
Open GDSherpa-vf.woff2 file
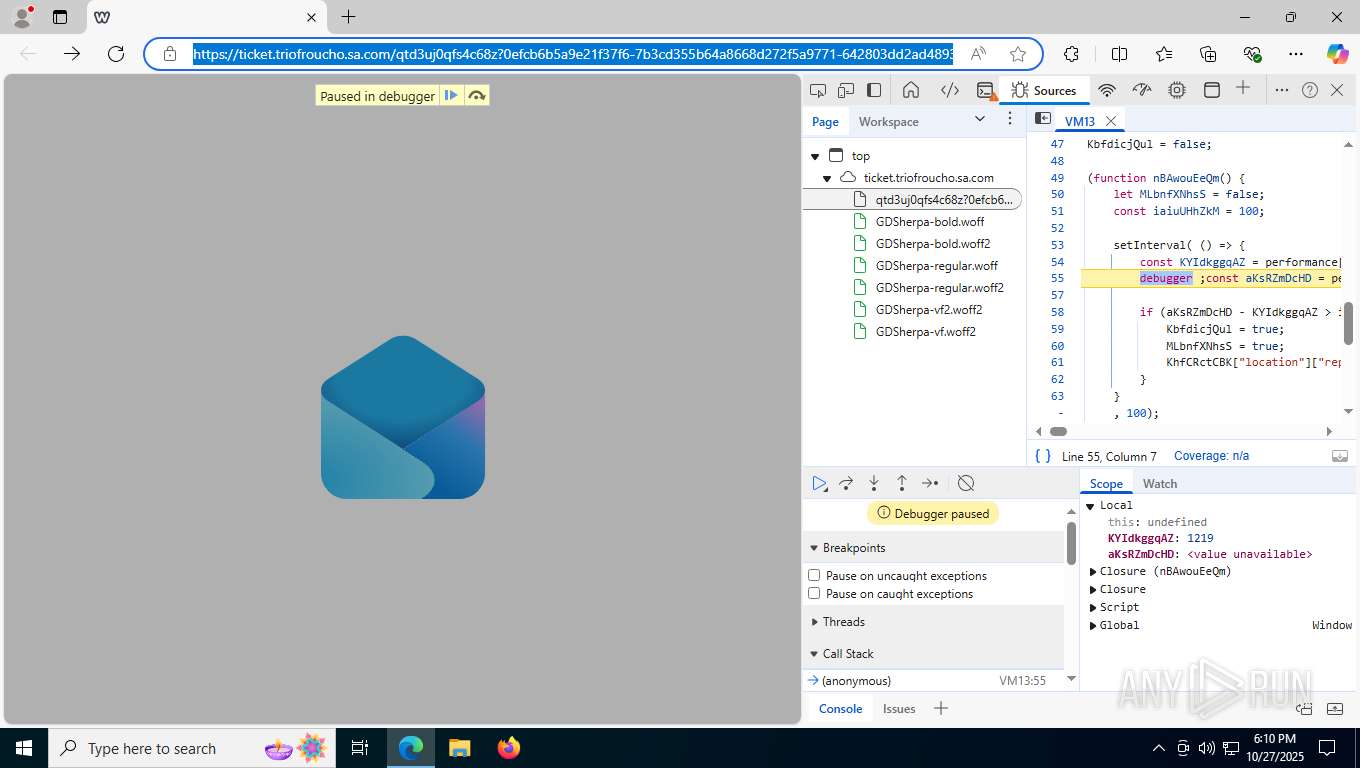[x=925, y=331]
